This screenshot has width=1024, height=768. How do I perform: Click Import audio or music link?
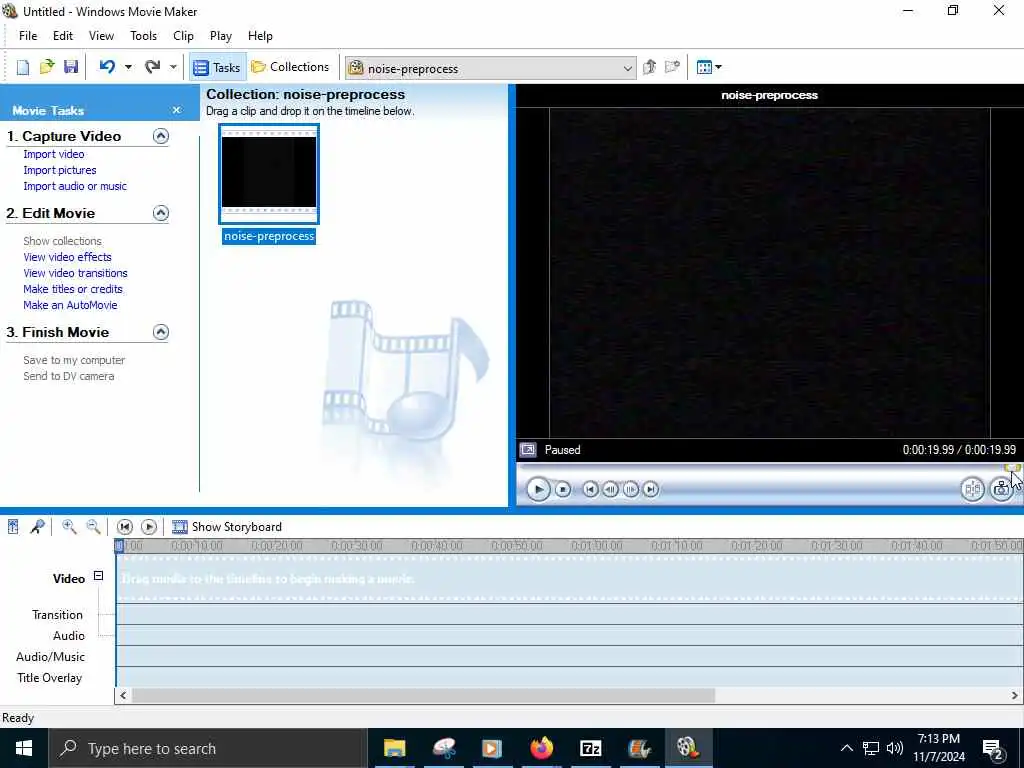(74, 186)
